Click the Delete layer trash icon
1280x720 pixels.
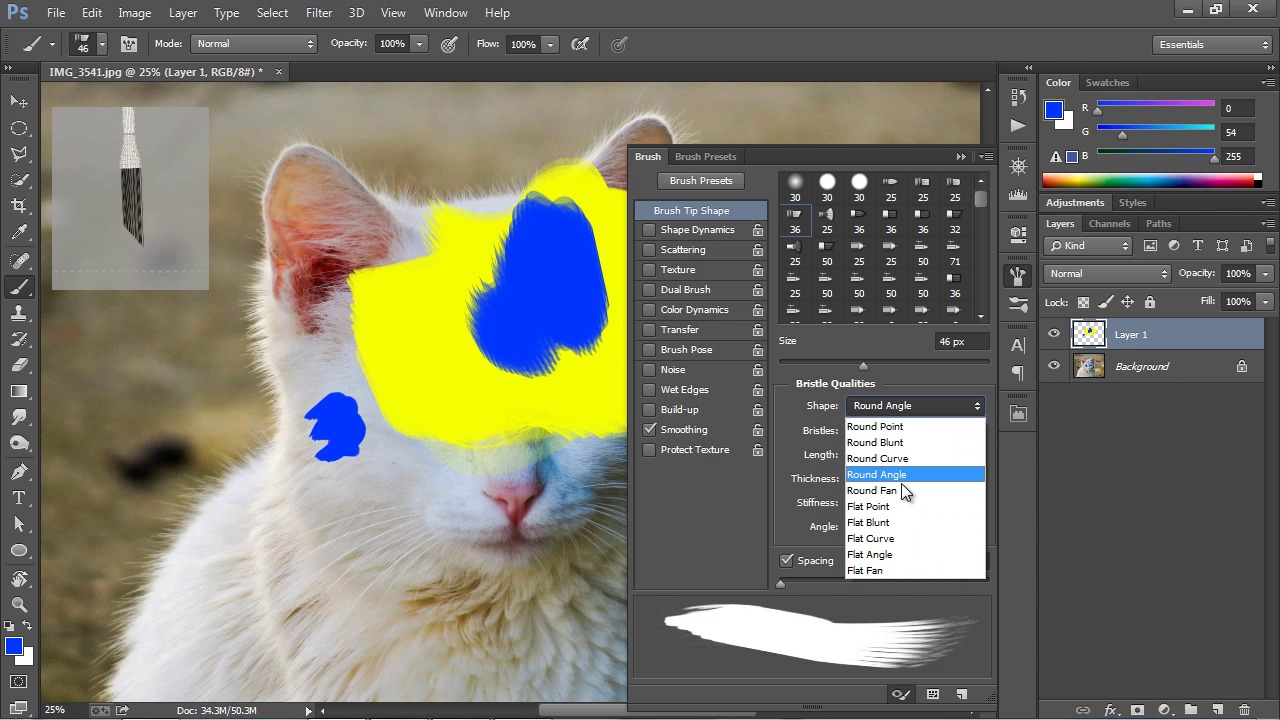(x=1244, y=710)
